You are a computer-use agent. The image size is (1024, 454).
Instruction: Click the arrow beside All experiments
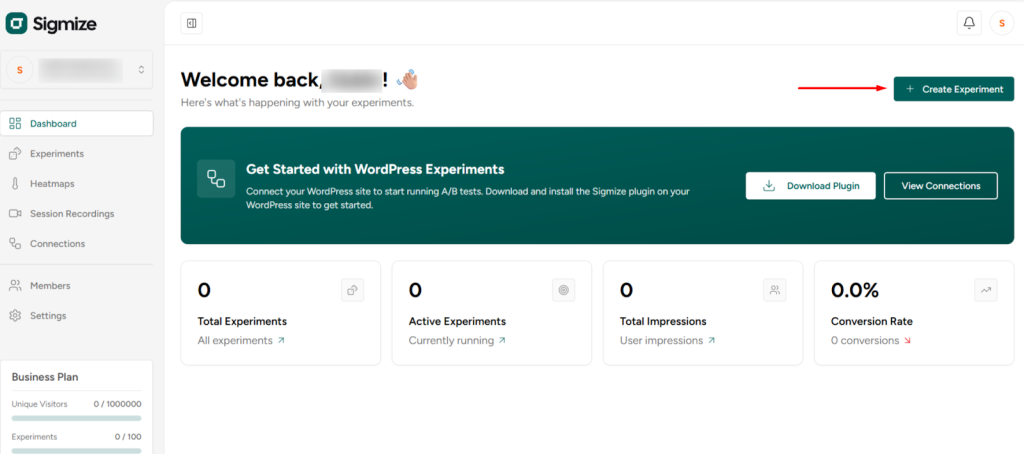pos(281,340)
